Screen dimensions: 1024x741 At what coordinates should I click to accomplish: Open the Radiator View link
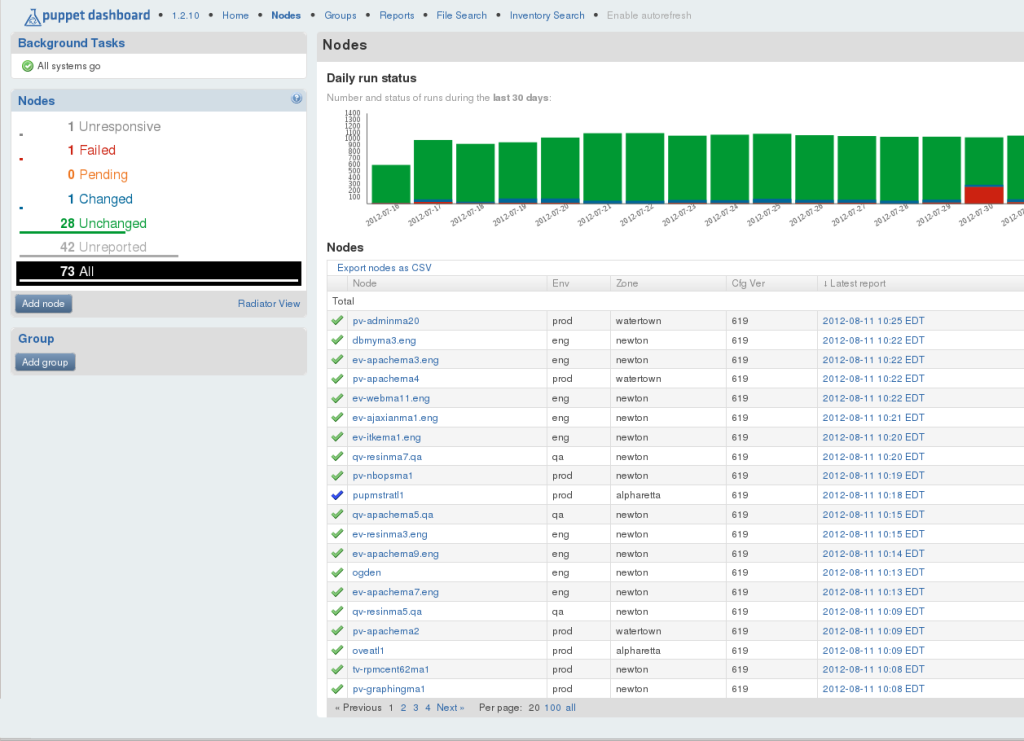269,304
